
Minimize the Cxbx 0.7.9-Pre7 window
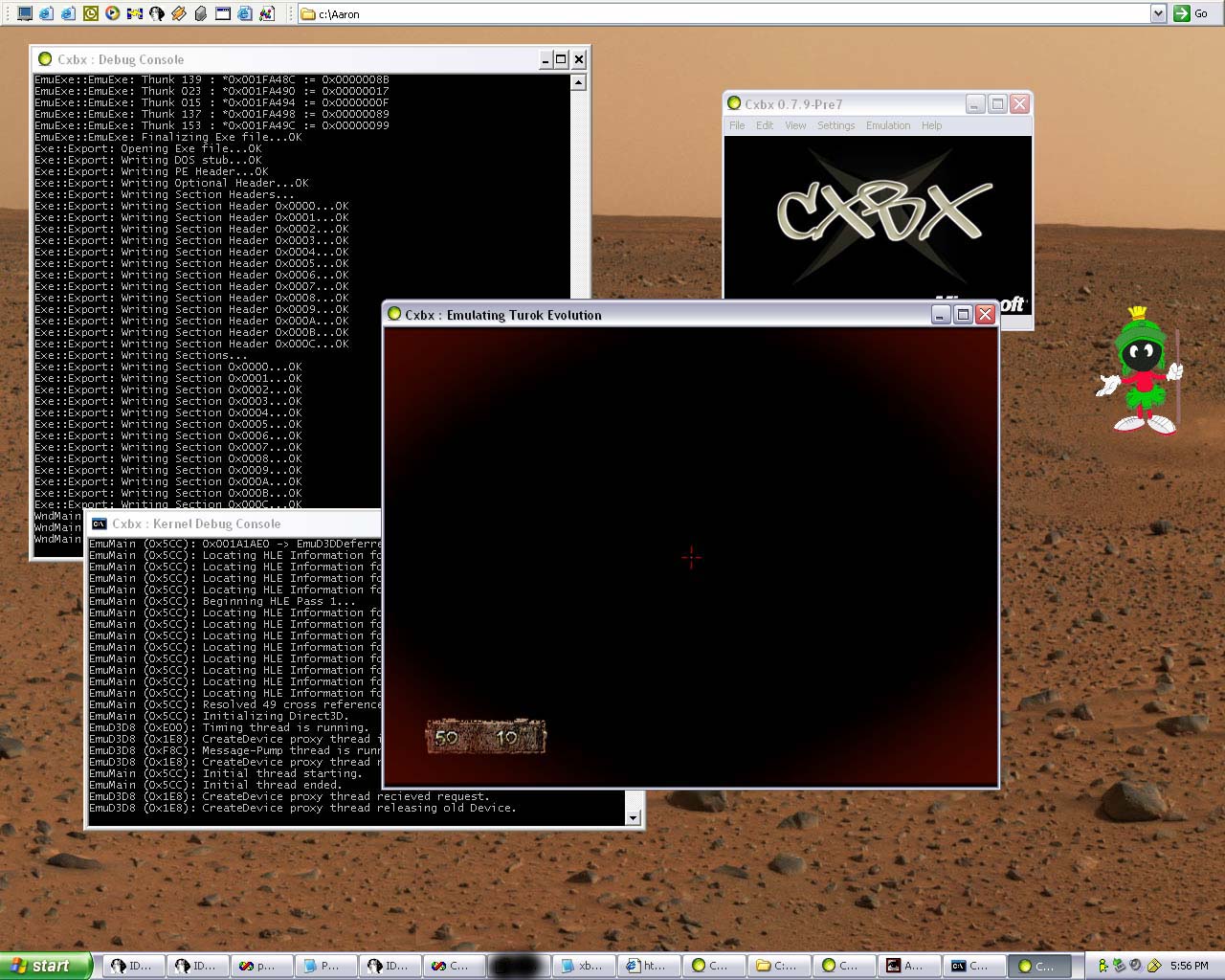click(975, 103)
